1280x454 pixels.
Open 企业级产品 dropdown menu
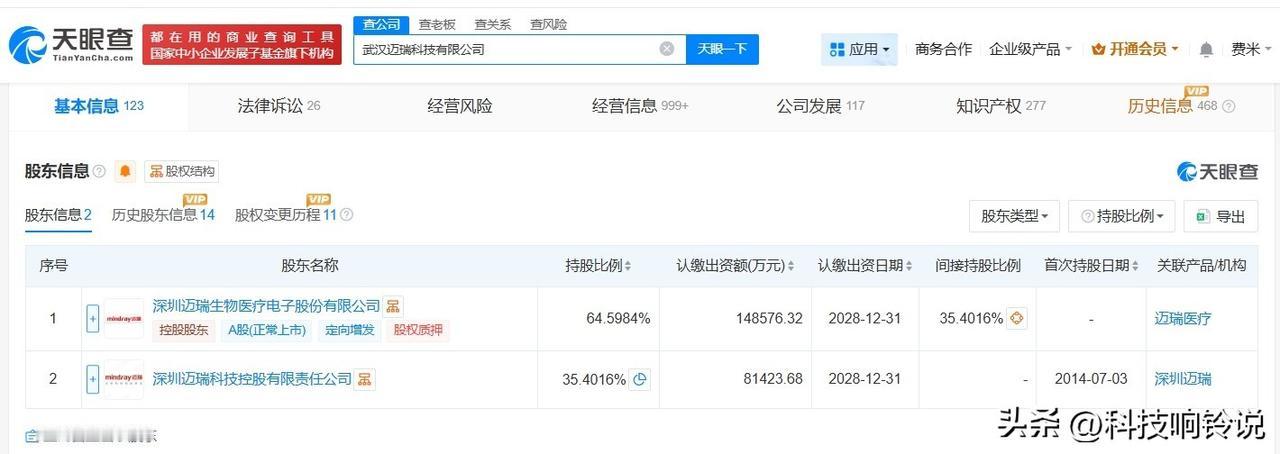coord(1030,49)
